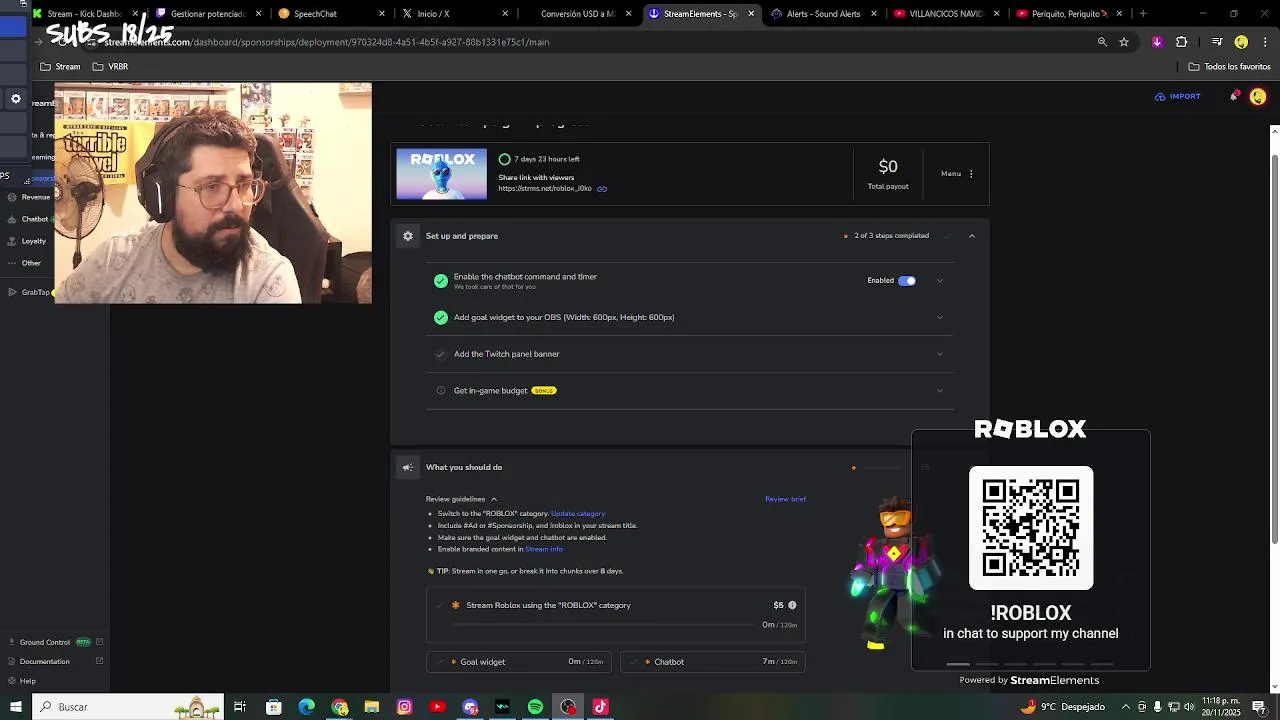This screenshot has height=720, width=1280.
Task: Open the Chrome profile avatar in toolbar
Action: tap(1241, 42)
